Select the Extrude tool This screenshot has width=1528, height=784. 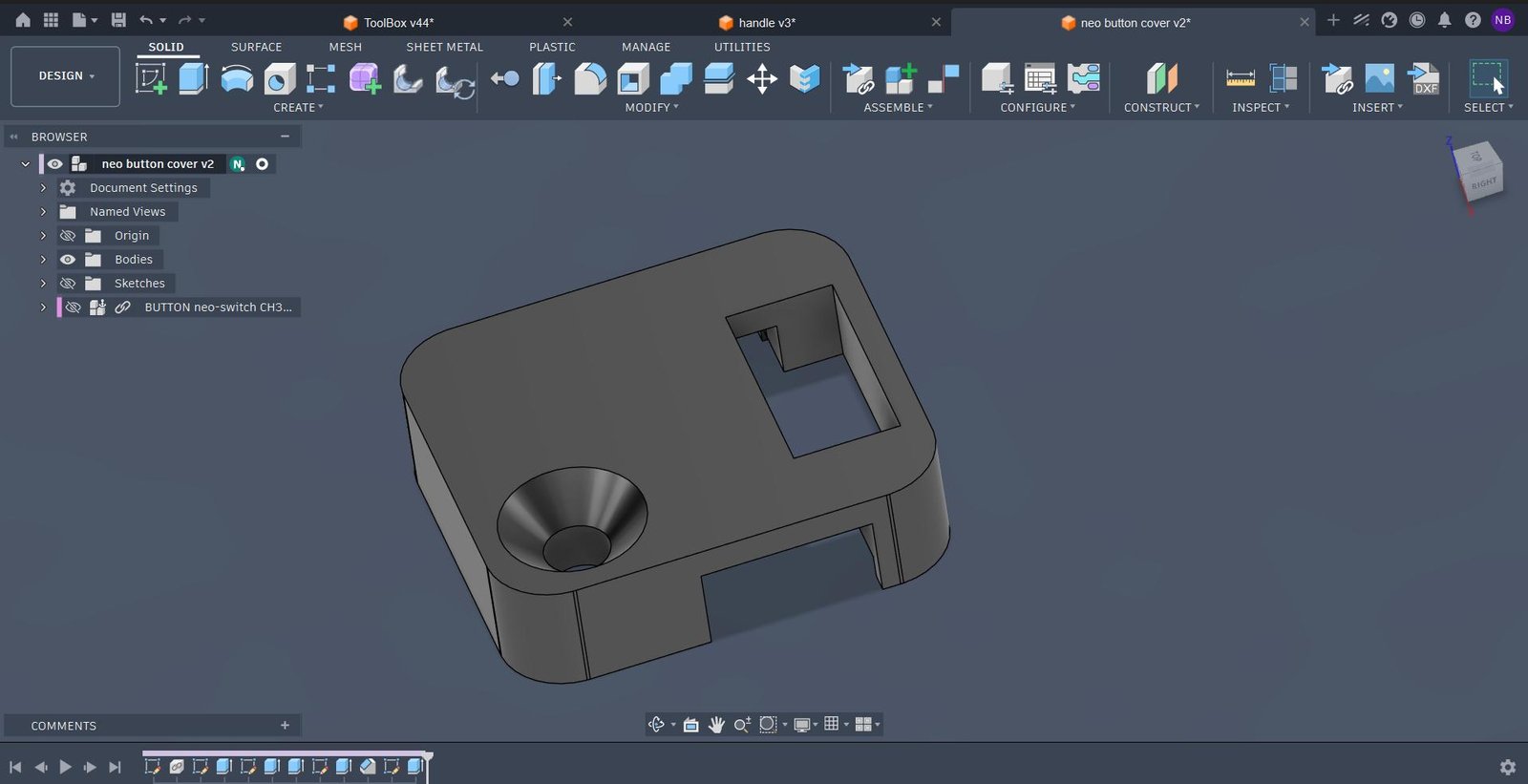coord(194,78)
